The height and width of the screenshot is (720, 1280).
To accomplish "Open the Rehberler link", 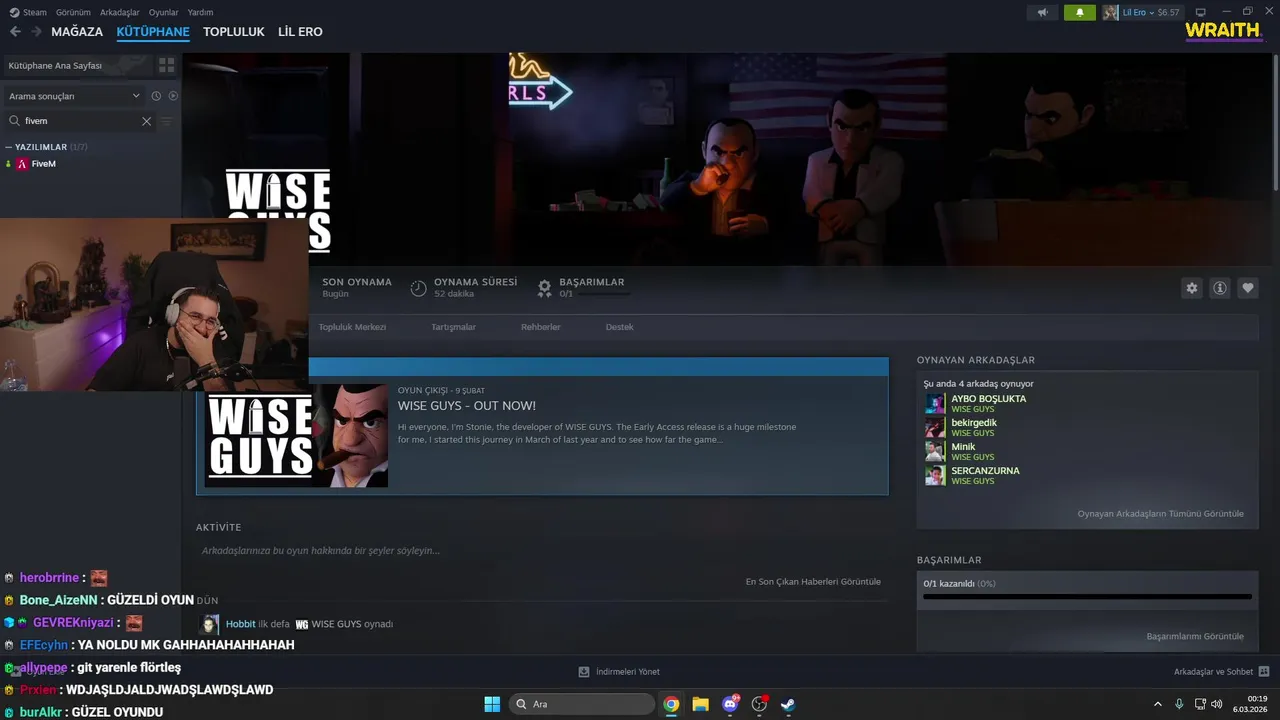I will 541,327.
